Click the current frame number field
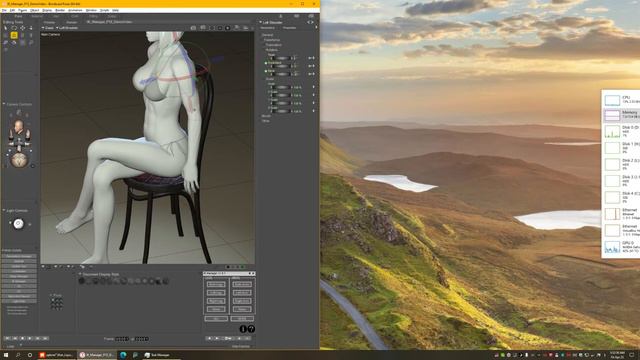The image size is (640, 360). point(122,339)
